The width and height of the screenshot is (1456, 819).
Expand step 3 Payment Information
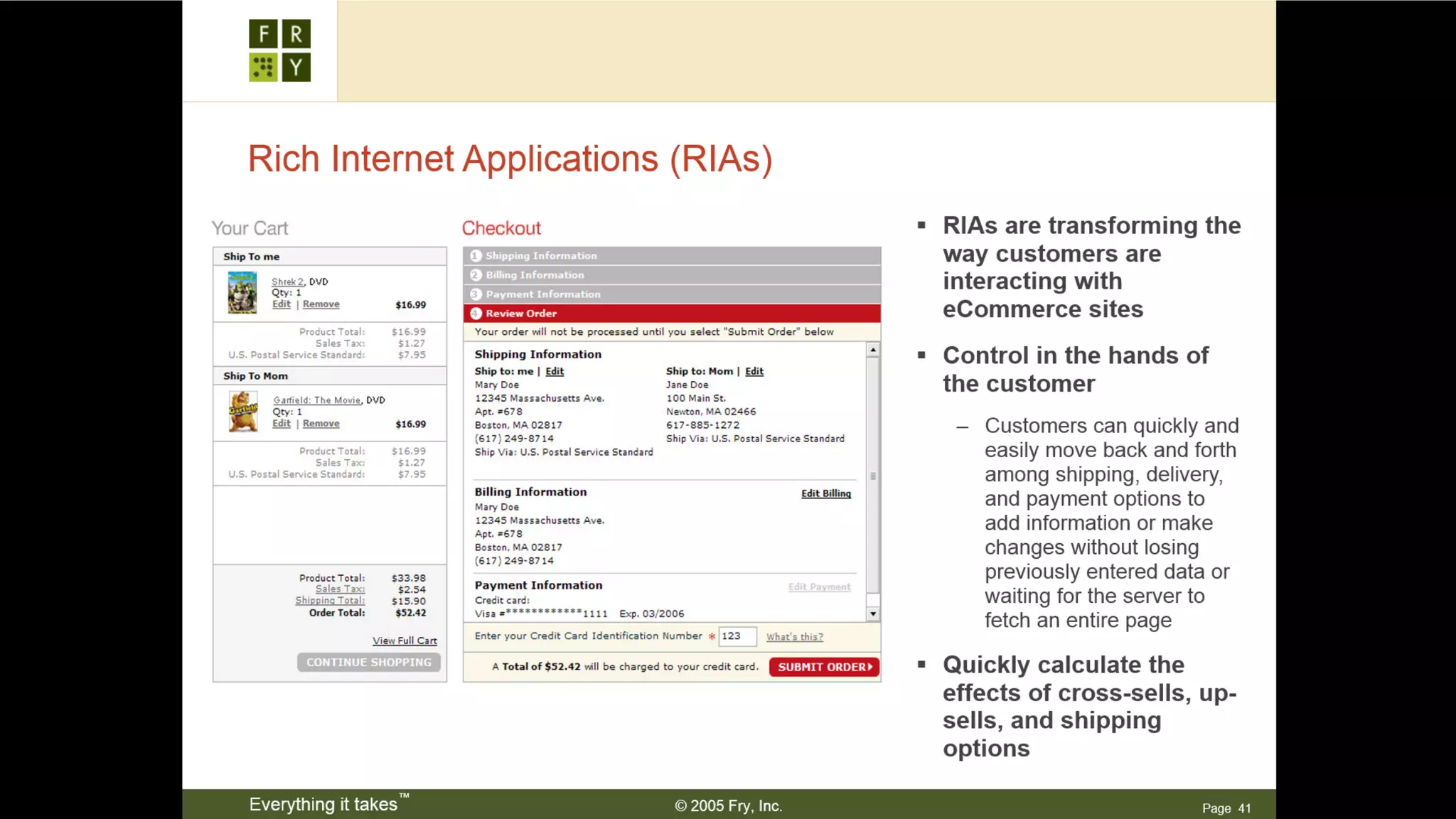tap(542, 294)
